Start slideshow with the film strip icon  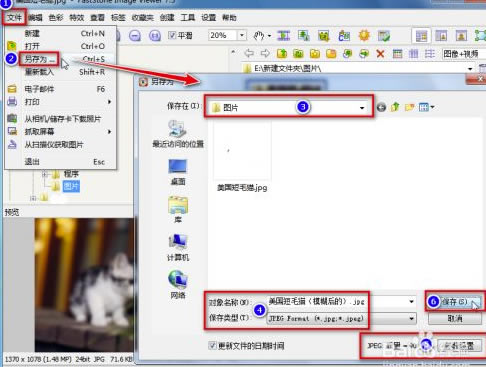click(284, 35)
